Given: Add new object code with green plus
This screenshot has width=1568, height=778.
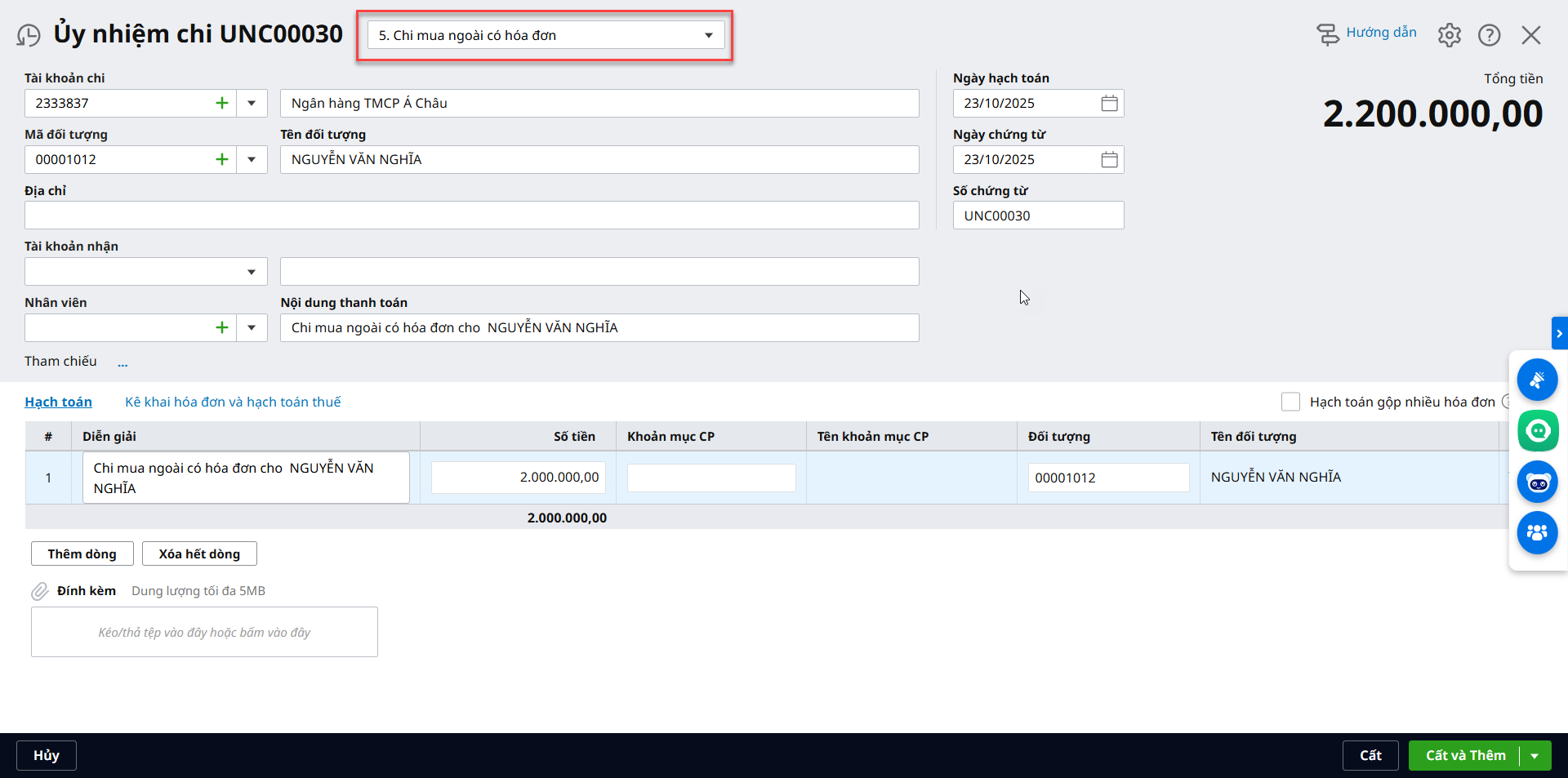Looking at the screenshot, I should click(221, 159).
